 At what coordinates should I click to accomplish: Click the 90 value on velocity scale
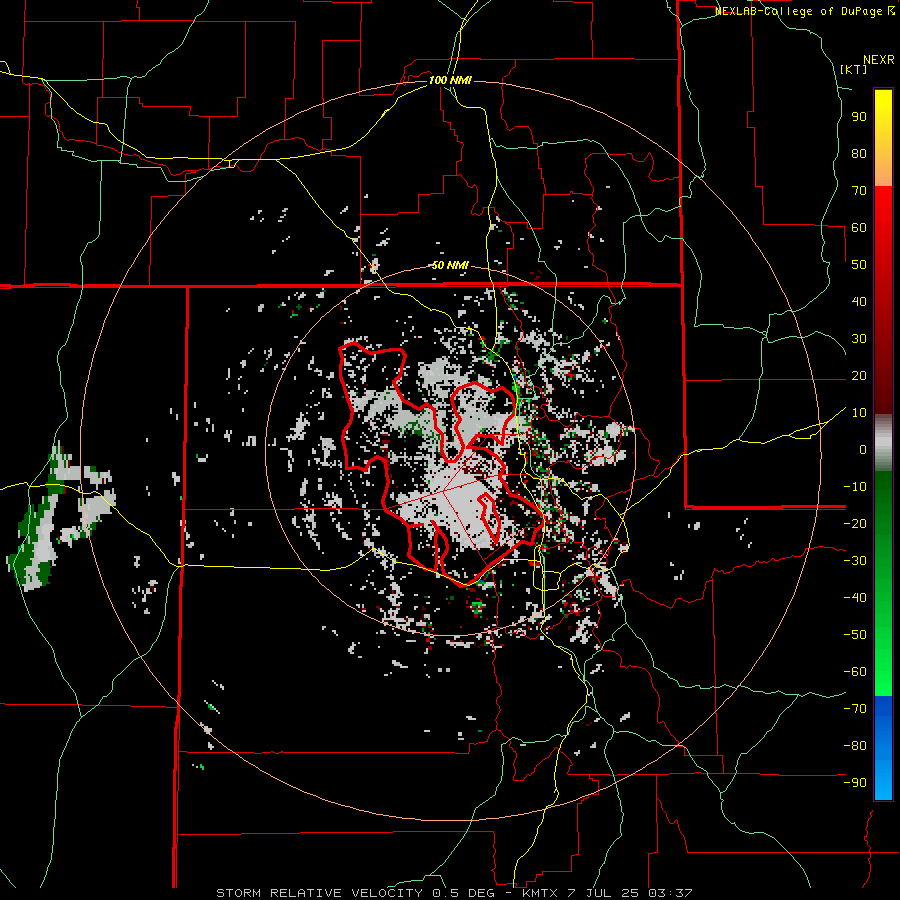(859, 117)
